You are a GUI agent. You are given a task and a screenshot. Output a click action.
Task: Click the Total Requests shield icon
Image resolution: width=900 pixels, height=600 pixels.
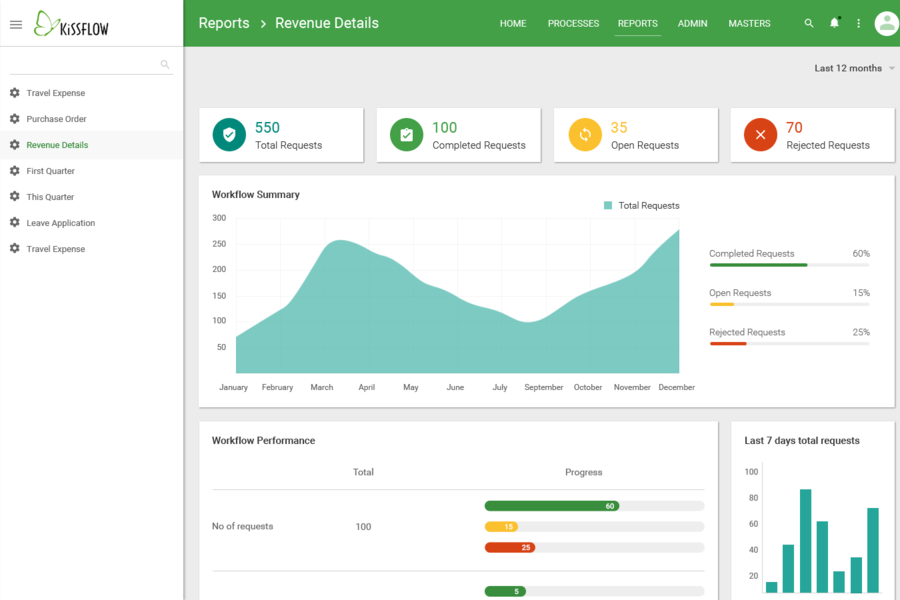(229, 135)
